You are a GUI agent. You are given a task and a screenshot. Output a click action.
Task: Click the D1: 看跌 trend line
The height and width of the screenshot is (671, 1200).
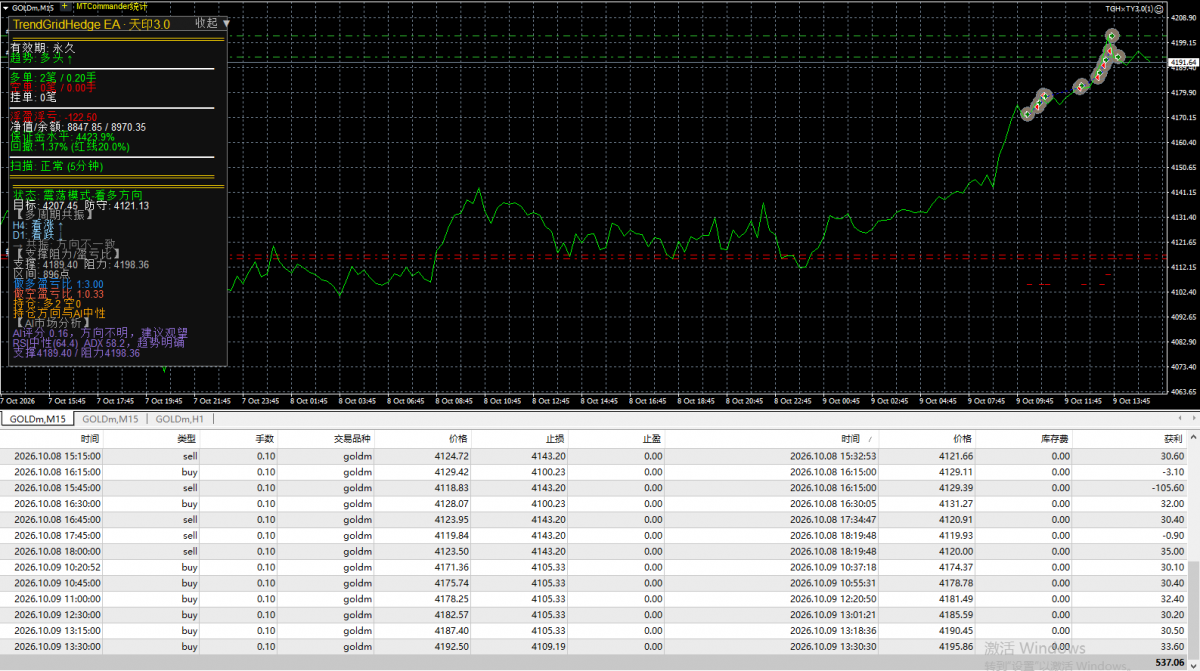point(38,236)
